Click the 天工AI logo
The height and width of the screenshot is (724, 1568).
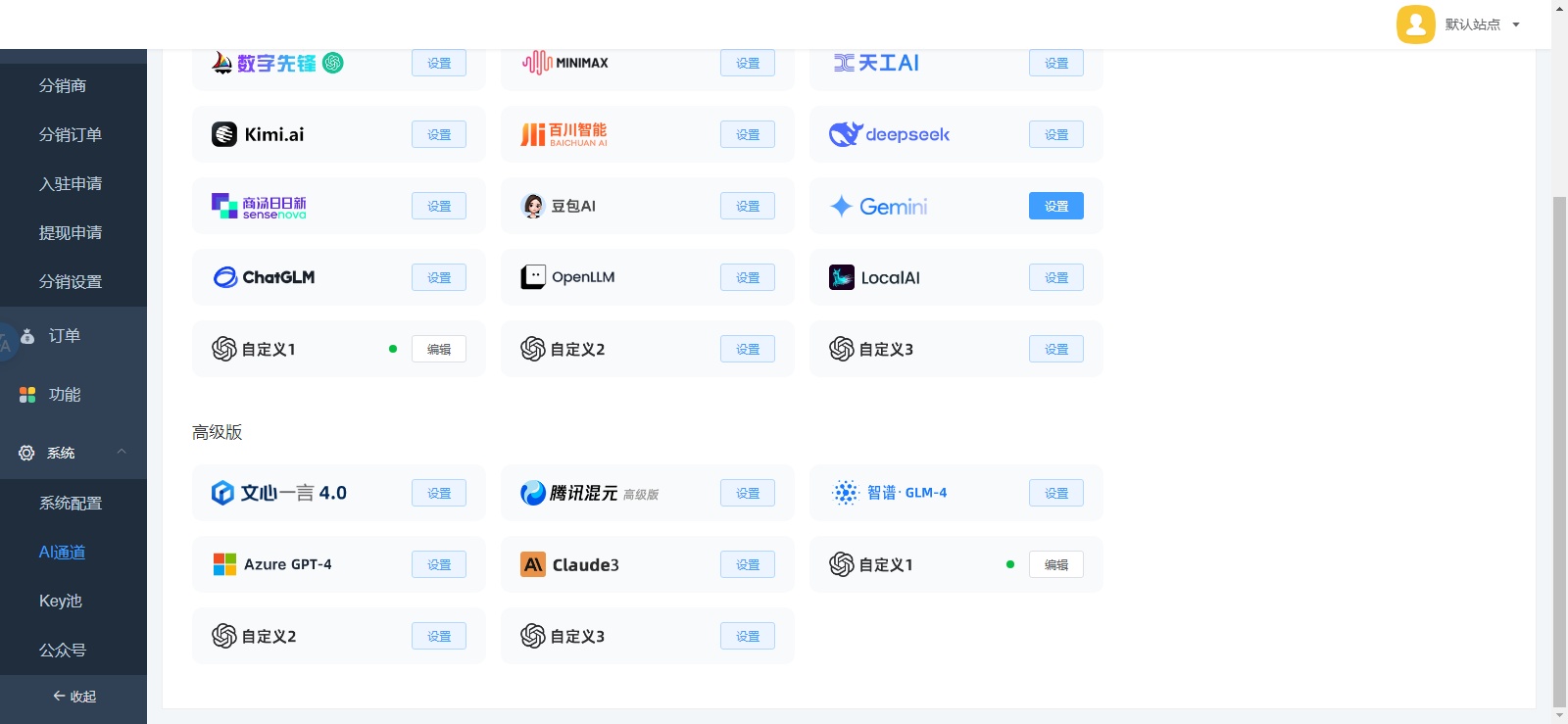(x=876, y=63)
